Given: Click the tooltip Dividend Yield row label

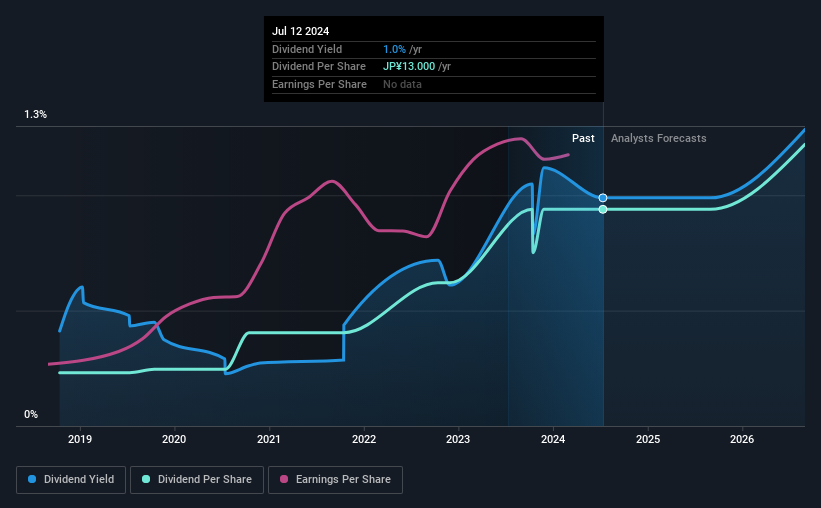Looking at the screenshot, I should point(307,49).
